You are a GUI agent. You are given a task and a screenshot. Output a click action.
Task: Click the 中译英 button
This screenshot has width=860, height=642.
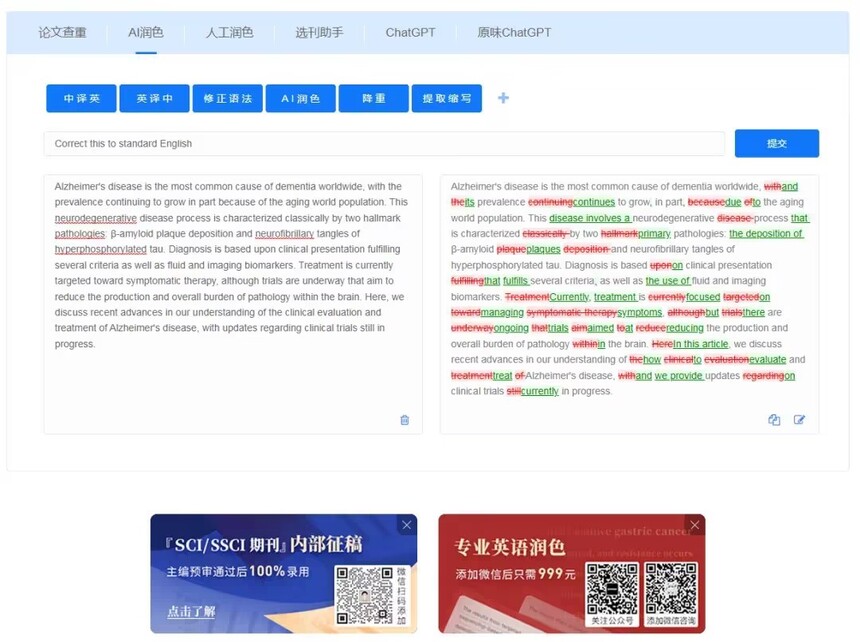tap(81, 98)
